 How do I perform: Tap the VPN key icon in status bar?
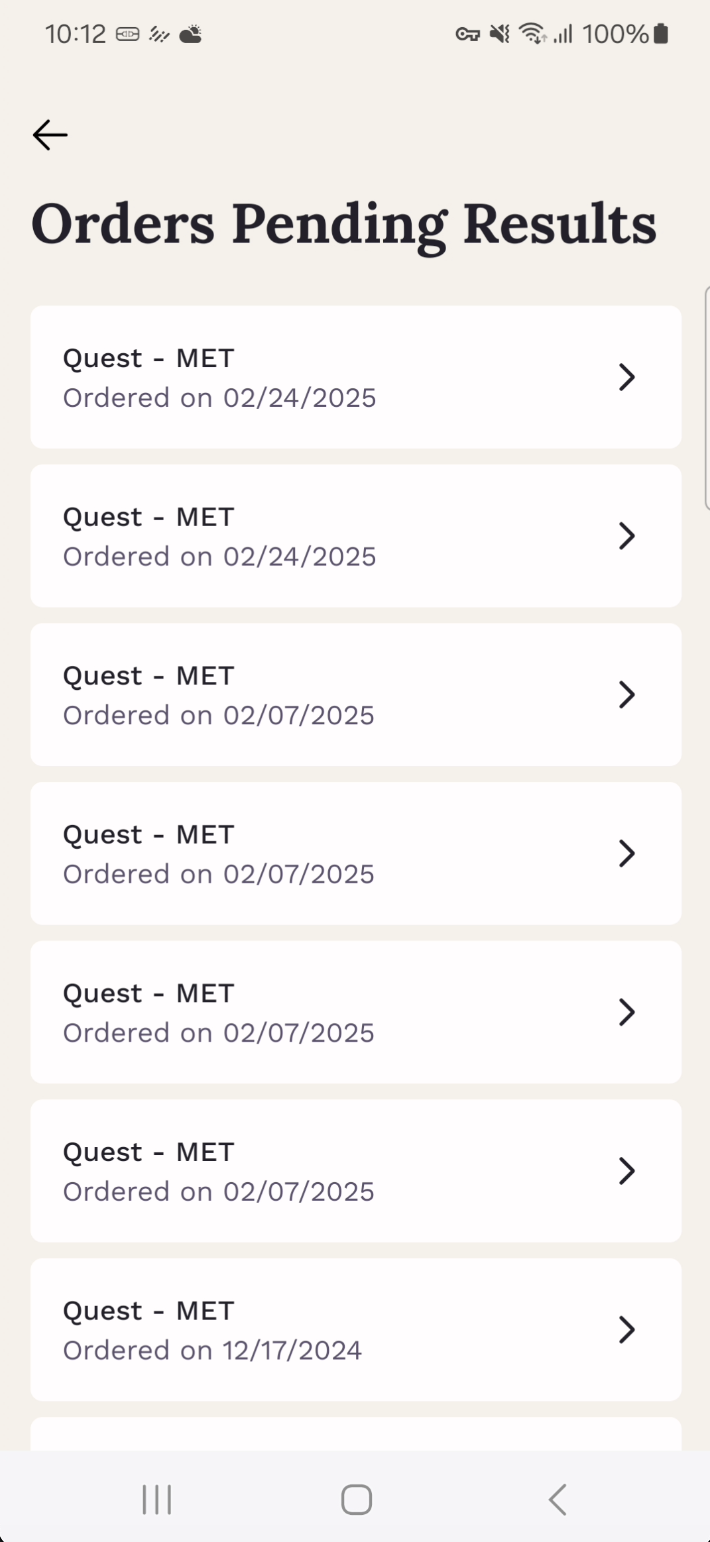pyautogui.click(x=467, y=35)
